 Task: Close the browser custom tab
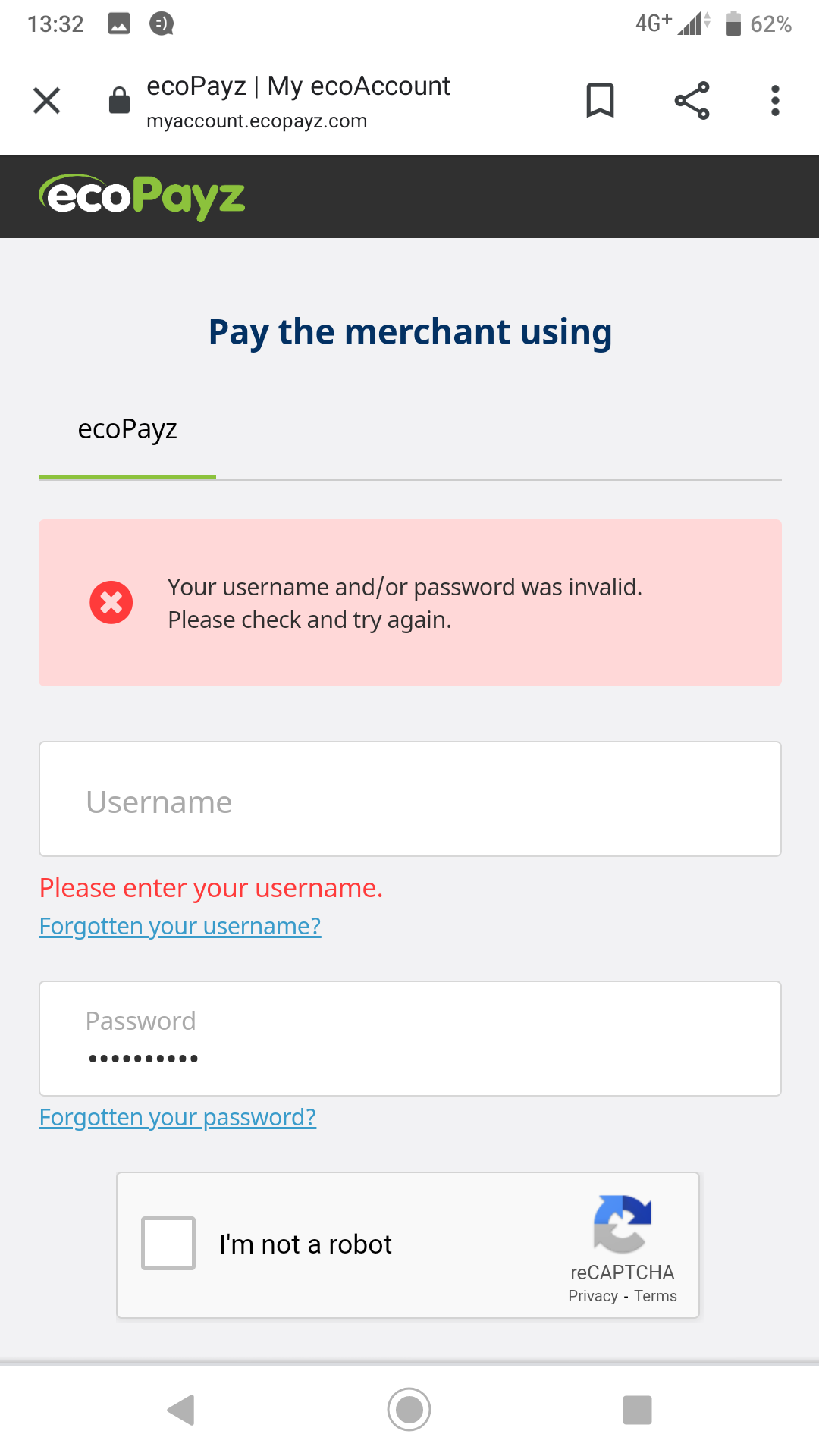tap(46, 100)
